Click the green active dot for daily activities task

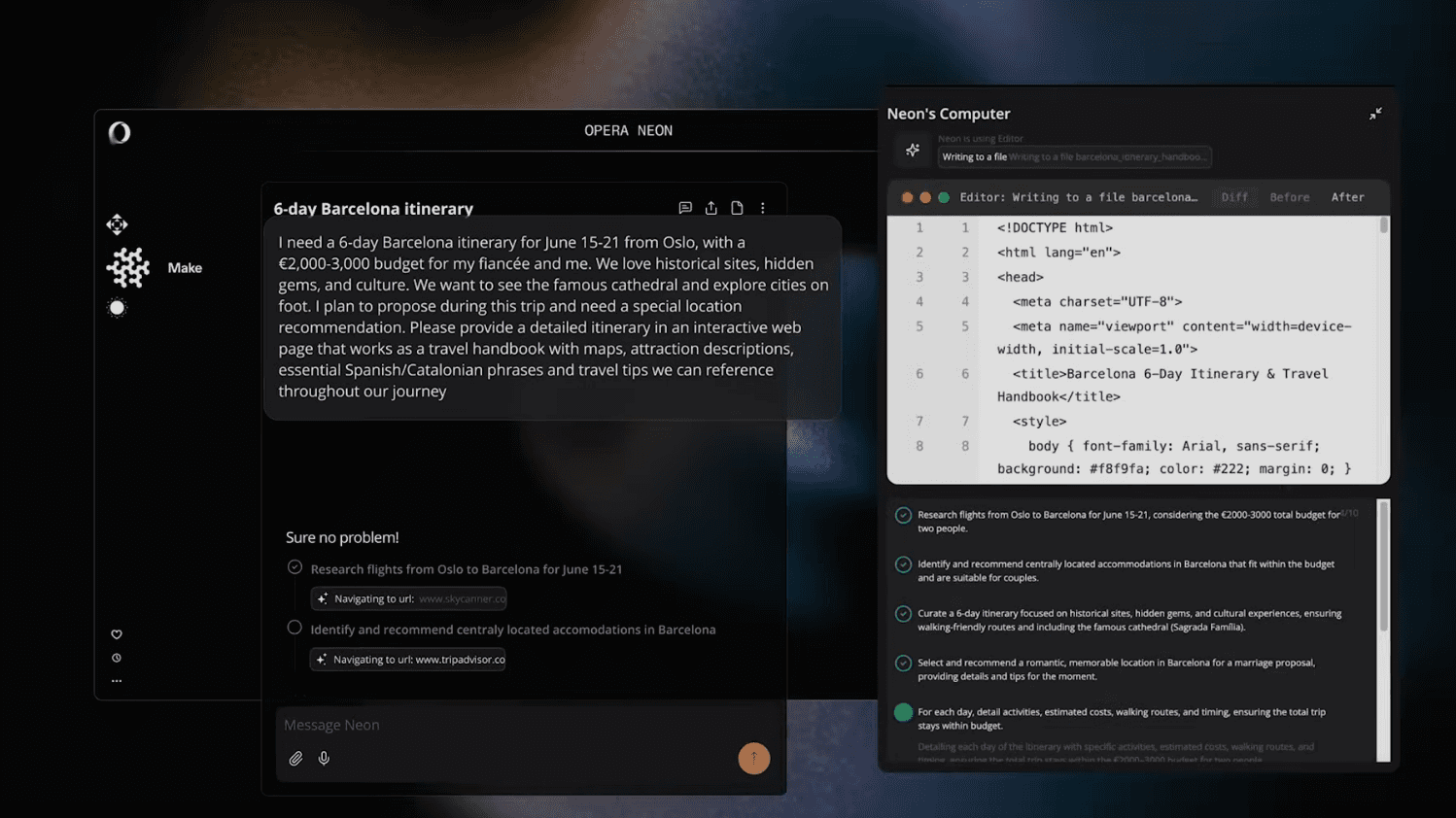(x=903, y=712)
